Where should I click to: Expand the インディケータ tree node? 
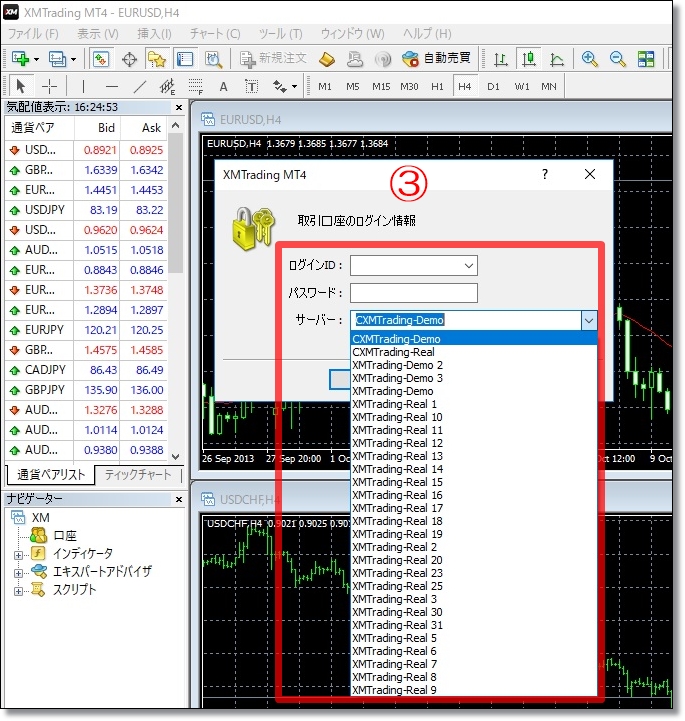(18, 555)
